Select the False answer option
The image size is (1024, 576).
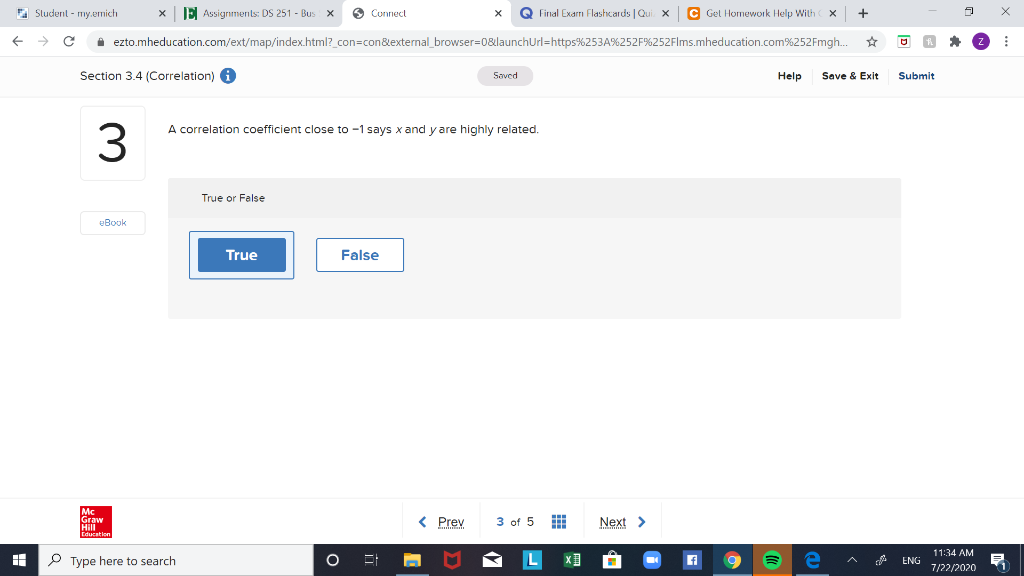[359, 255]
